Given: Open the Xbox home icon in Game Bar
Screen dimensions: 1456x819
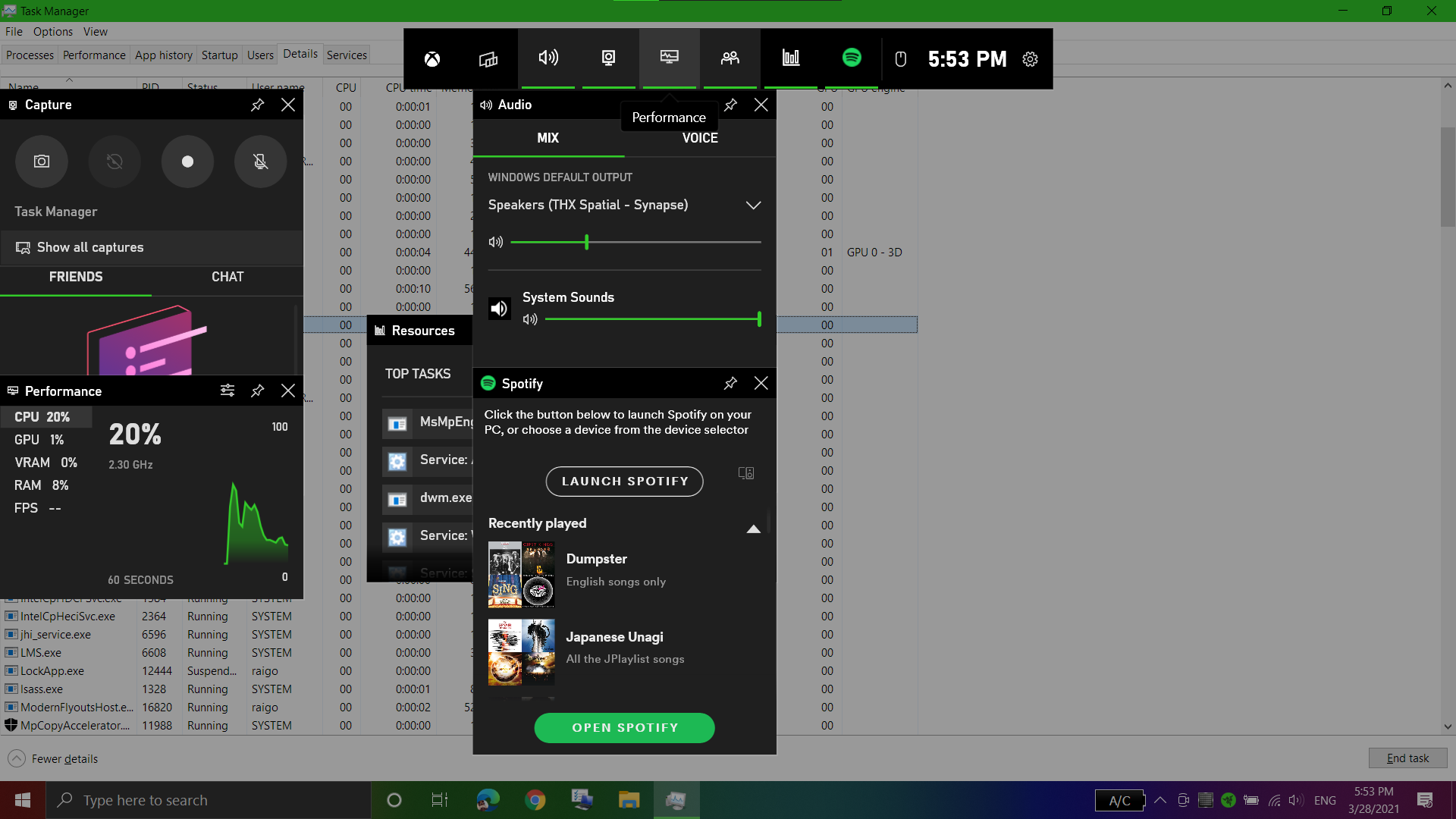Looking at the screenshot, I should pyautogui.click(x=432, y=58).
